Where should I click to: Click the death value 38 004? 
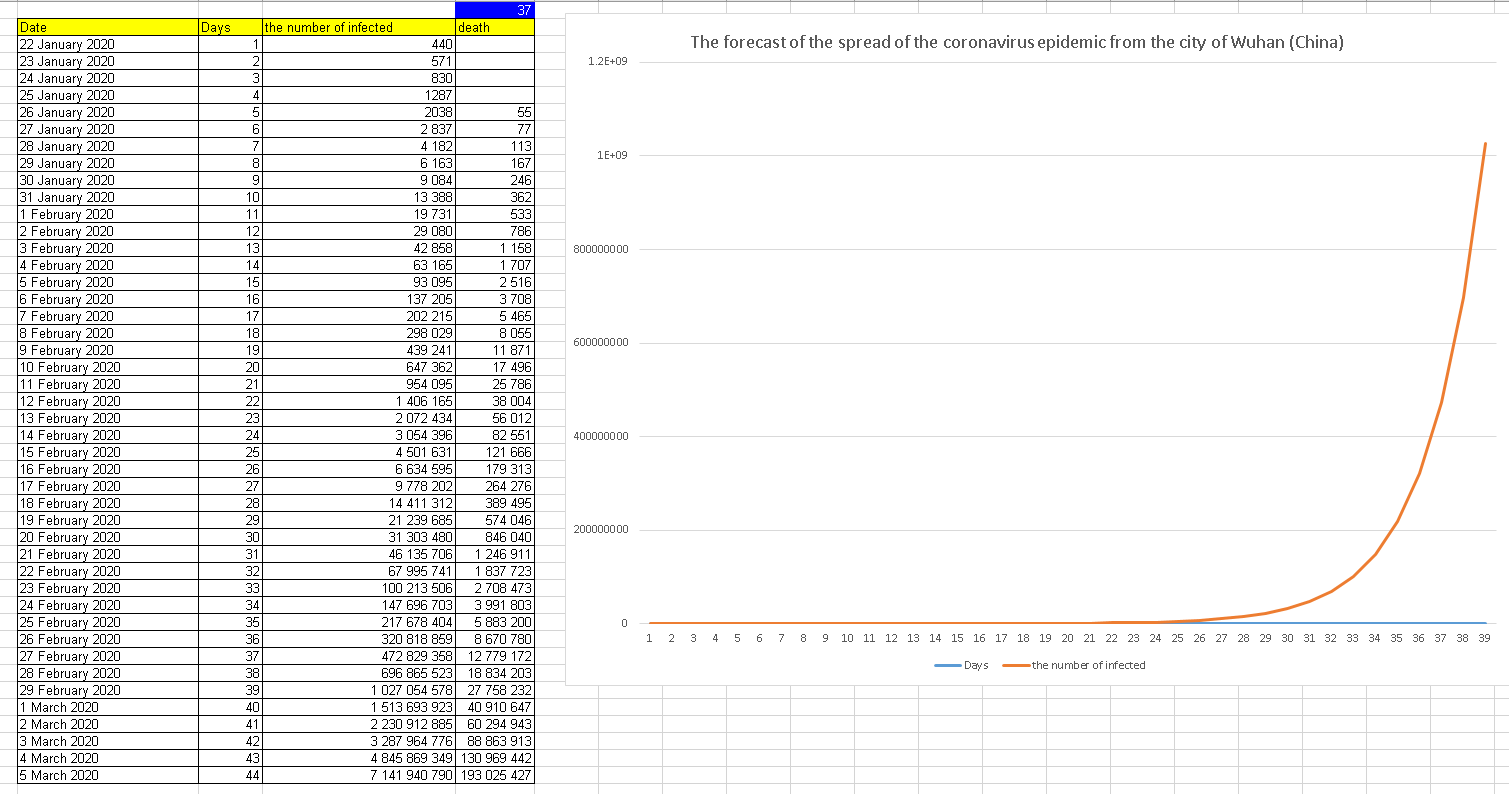[x=494, y=402]
